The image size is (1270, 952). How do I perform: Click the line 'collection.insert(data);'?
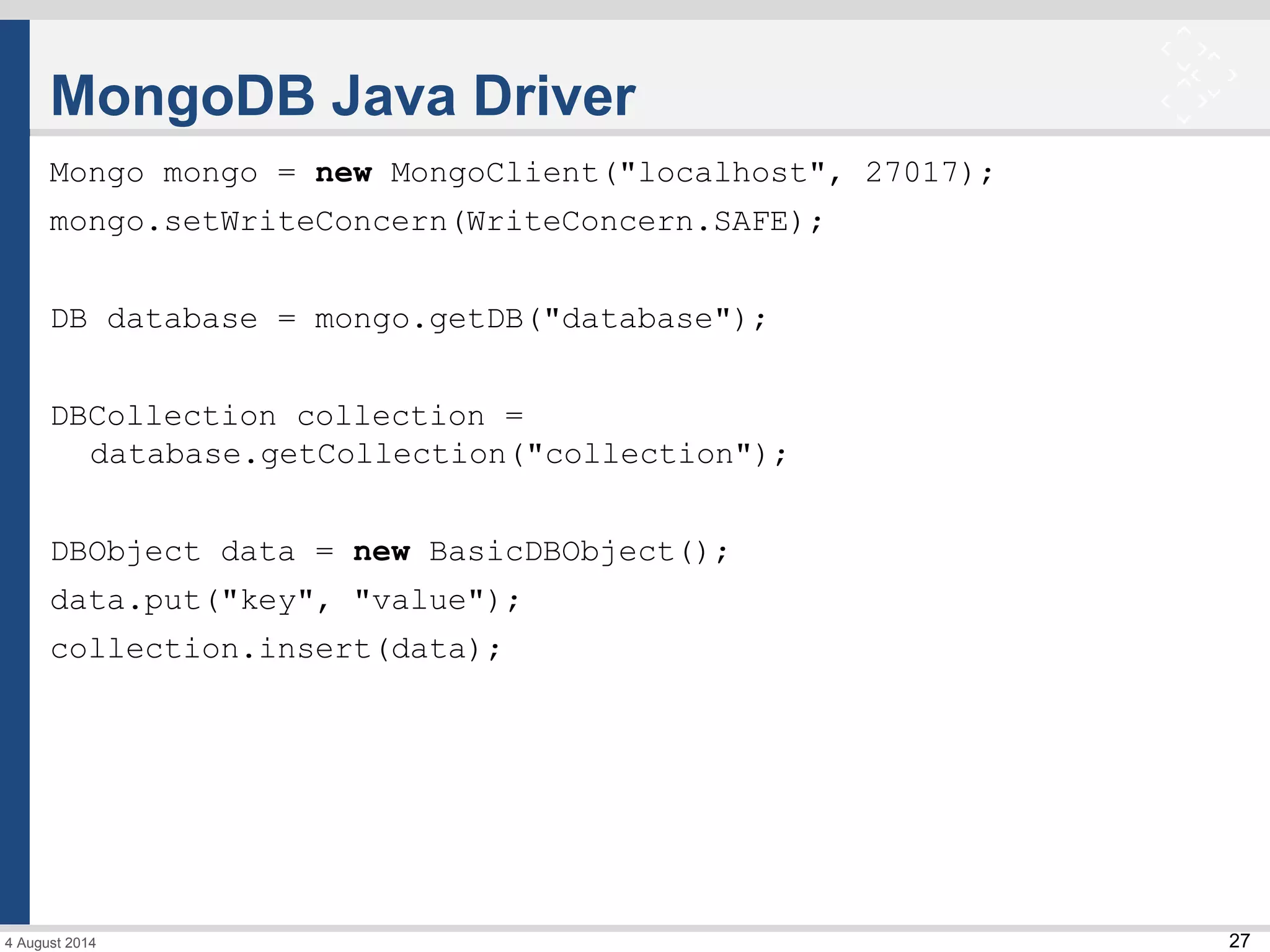275,649
